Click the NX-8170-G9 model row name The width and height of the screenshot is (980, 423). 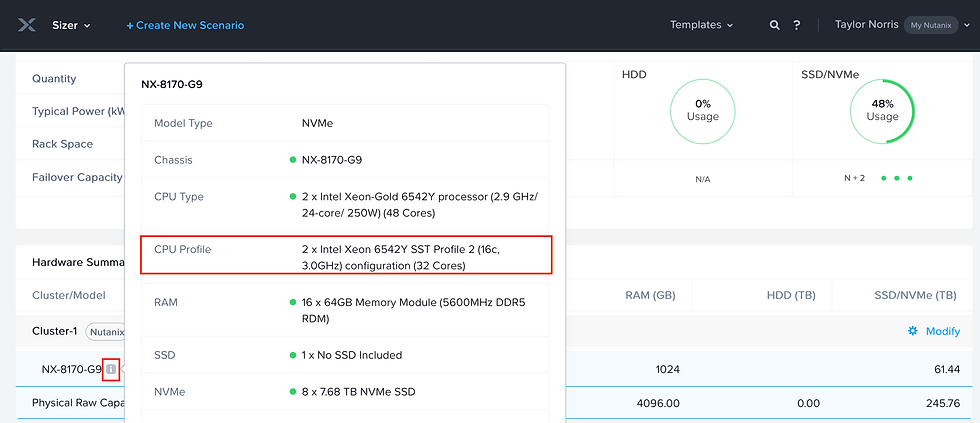tap(71, 369)
